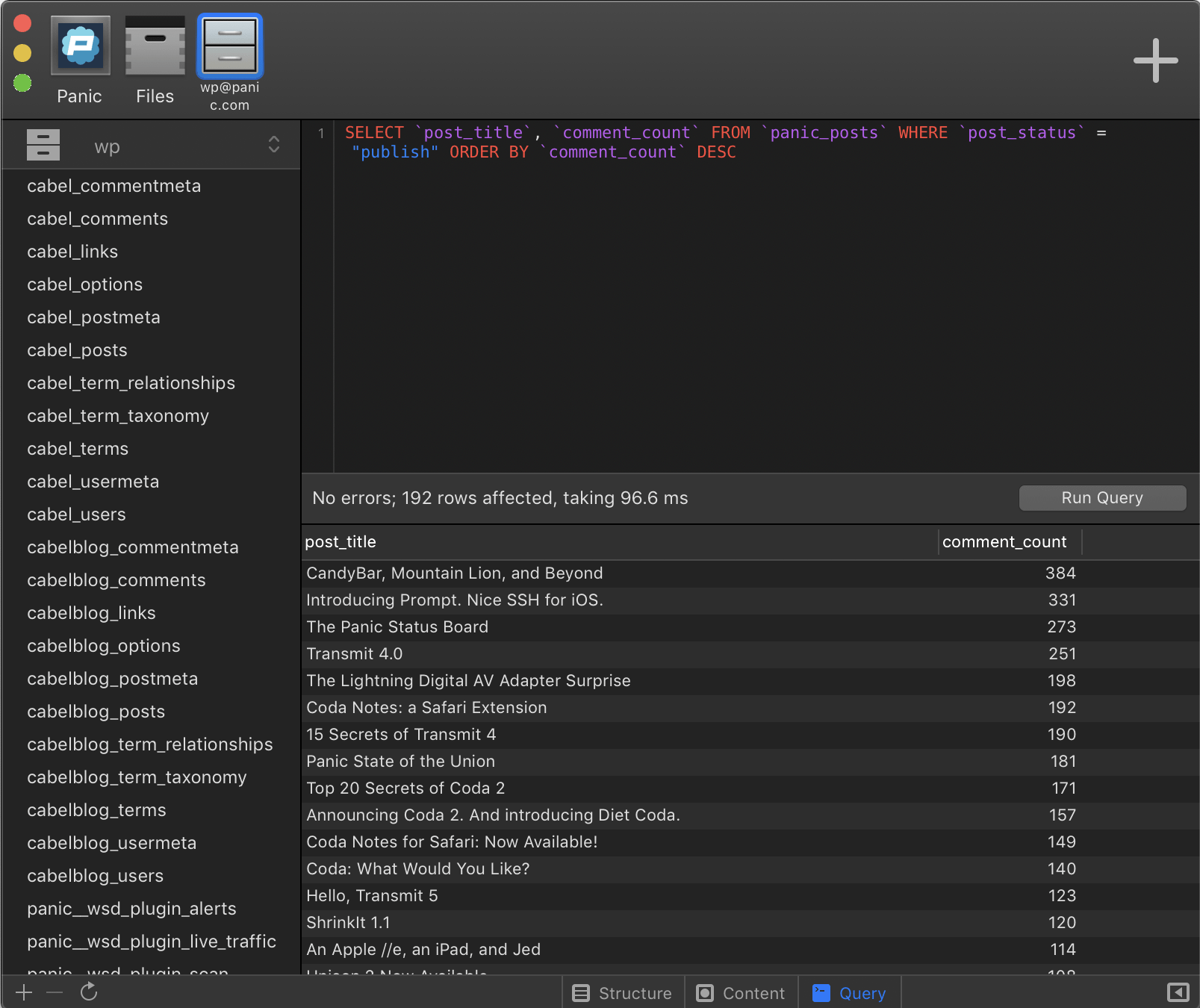This screenshot has width=1200, height=1008.
Task: Select the cabelblog_posts table
Action: tap(152, 712)
